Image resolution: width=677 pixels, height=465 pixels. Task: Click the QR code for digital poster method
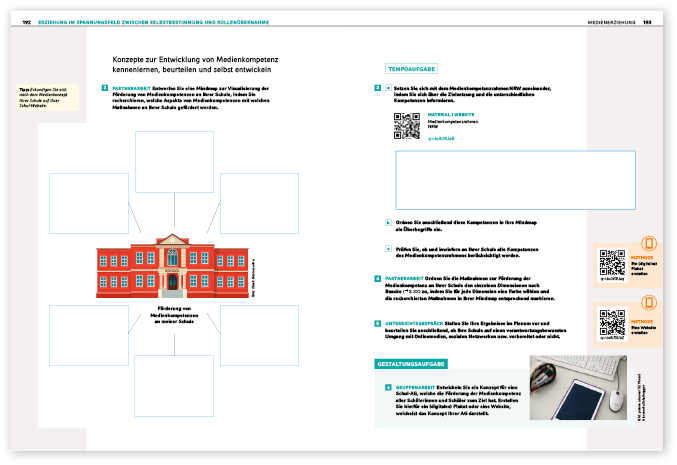click(611, 262)
